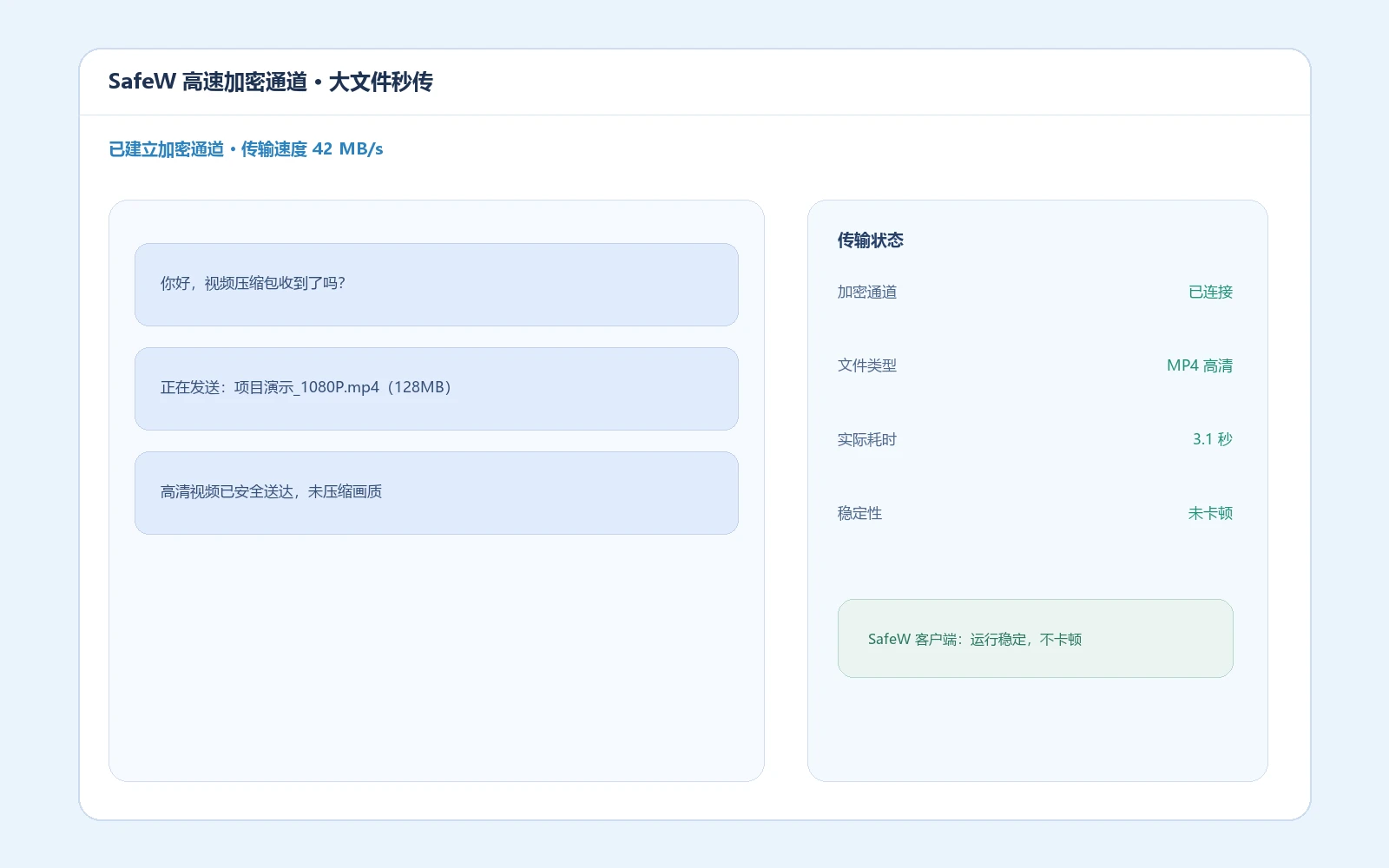This screenshot has width=1389, height=868.
Task: Click the '加密通道' label
Action: coord(866,292)
